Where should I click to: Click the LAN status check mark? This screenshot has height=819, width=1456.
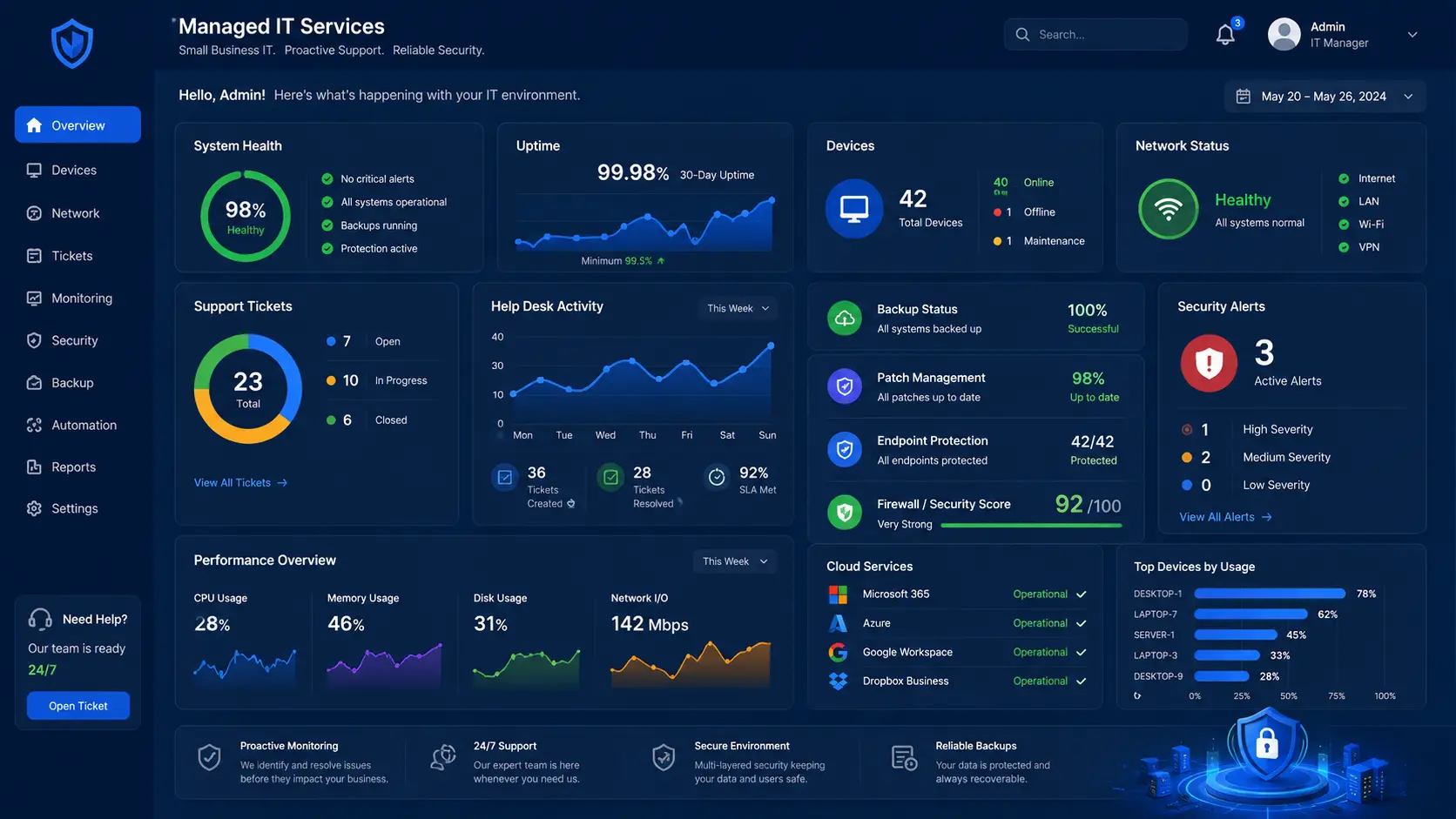(x=1344, y=201)
